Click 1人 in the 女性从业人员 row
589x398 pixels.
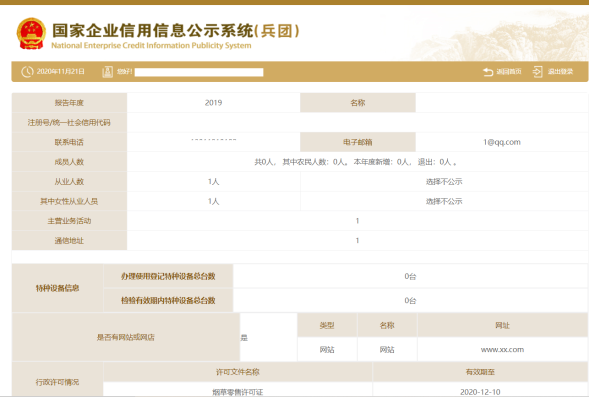[213, 201]
